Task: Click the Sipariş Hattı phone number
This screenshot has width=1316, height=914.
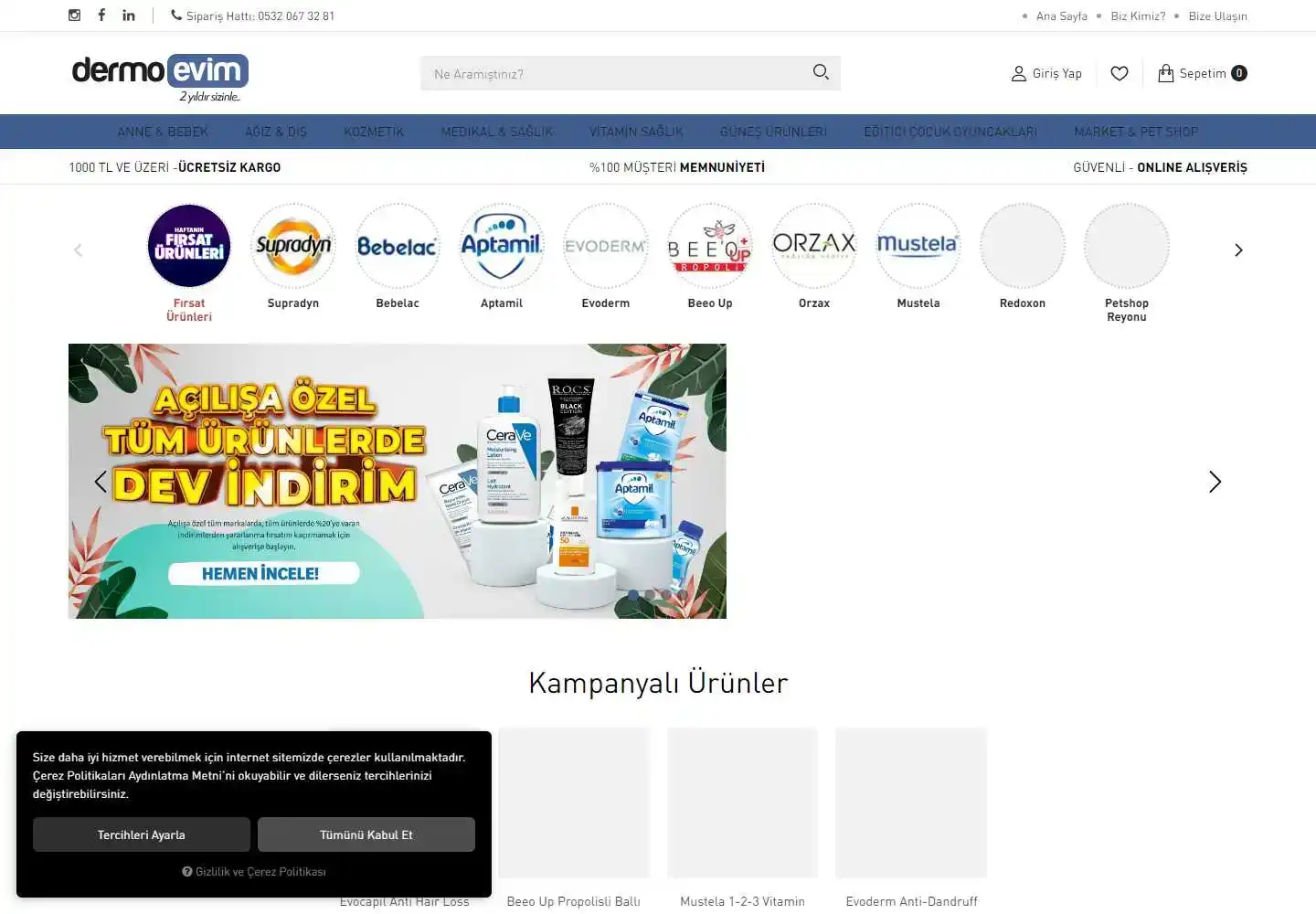Action: [252, 16]
